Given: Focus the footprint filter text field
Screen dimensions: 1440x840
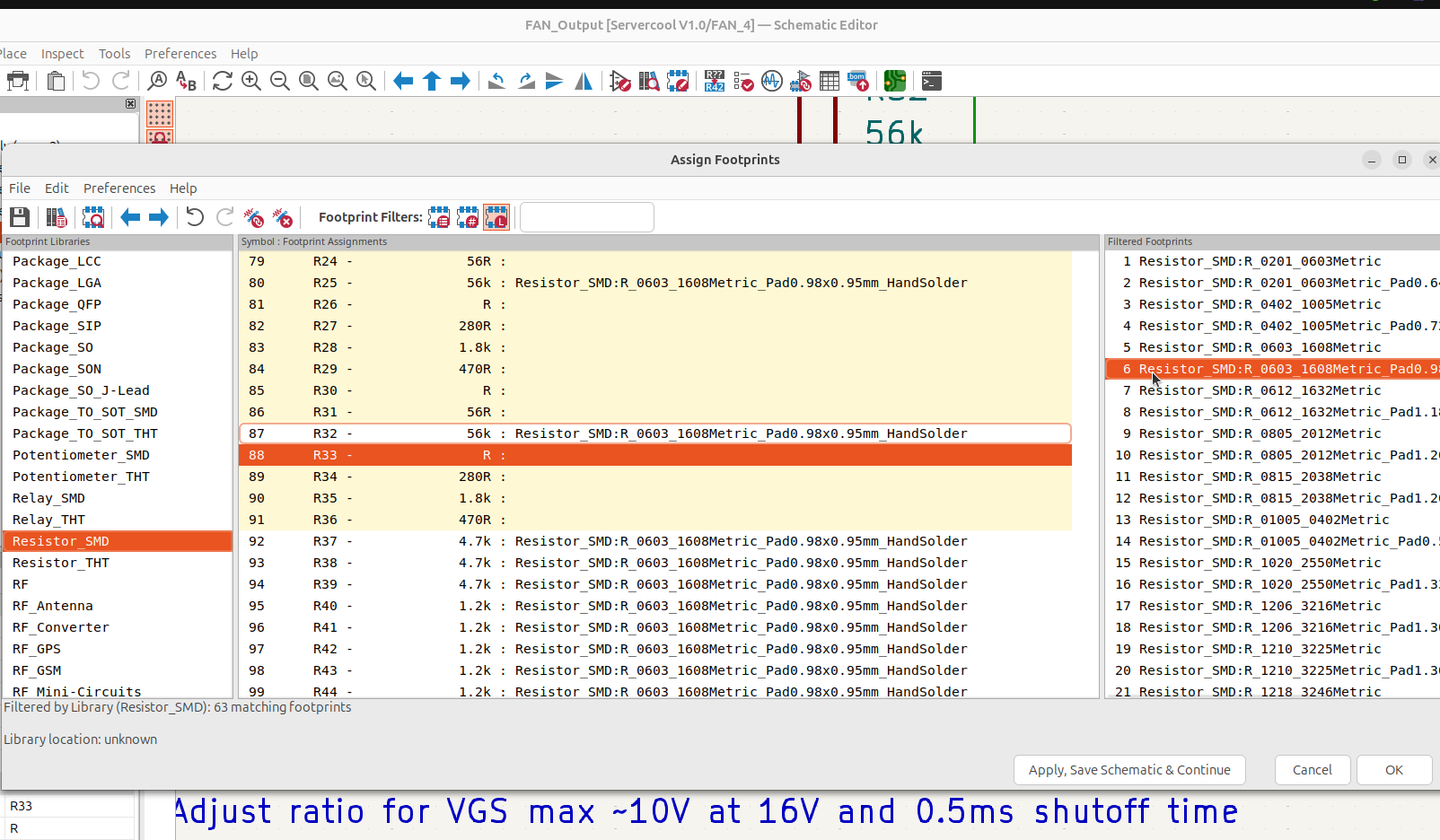Looking at the screenshot, I should click(587, 217).
